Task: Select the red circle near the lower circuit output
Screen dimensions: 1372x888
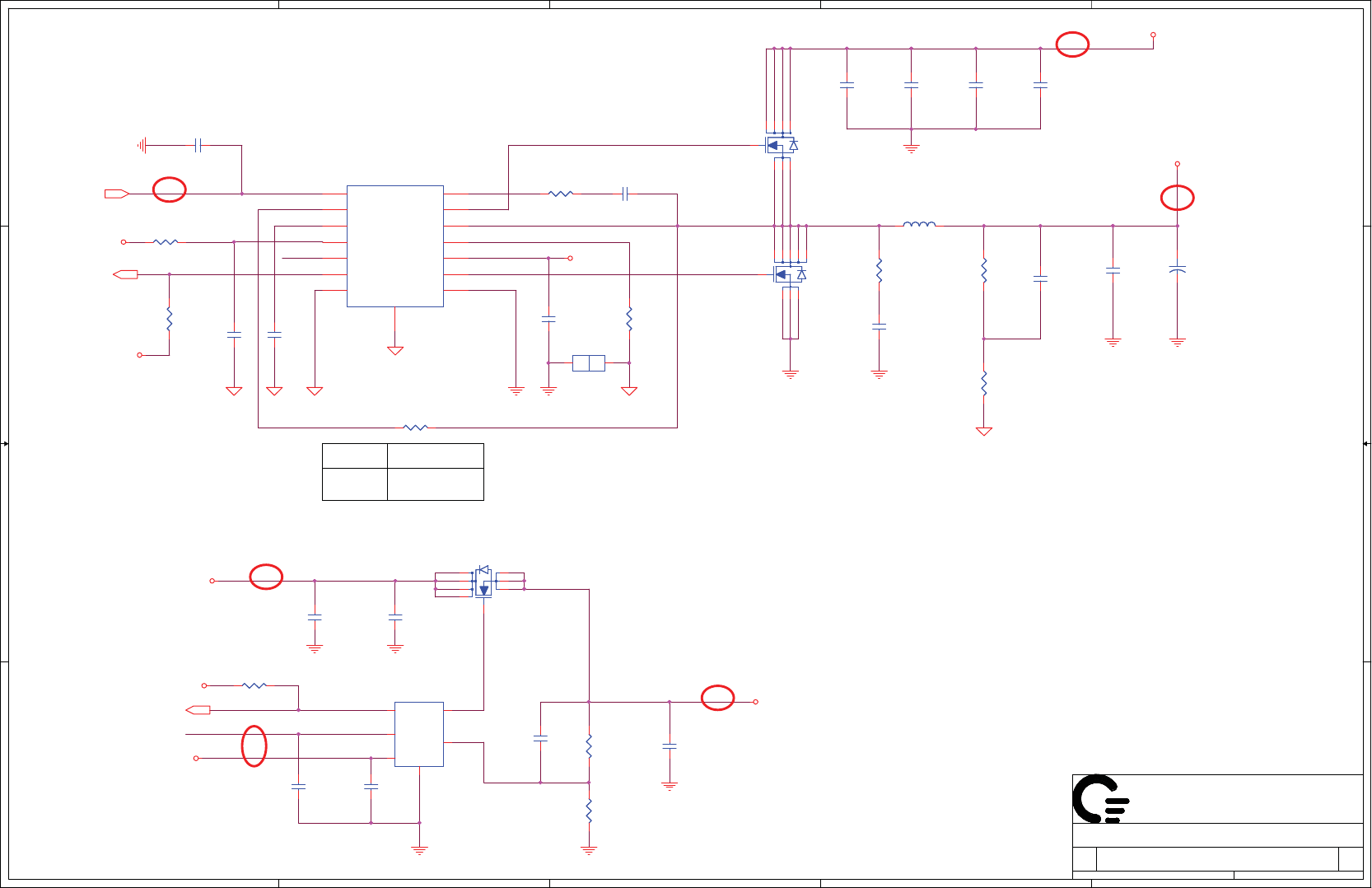Action: point(717,698)
